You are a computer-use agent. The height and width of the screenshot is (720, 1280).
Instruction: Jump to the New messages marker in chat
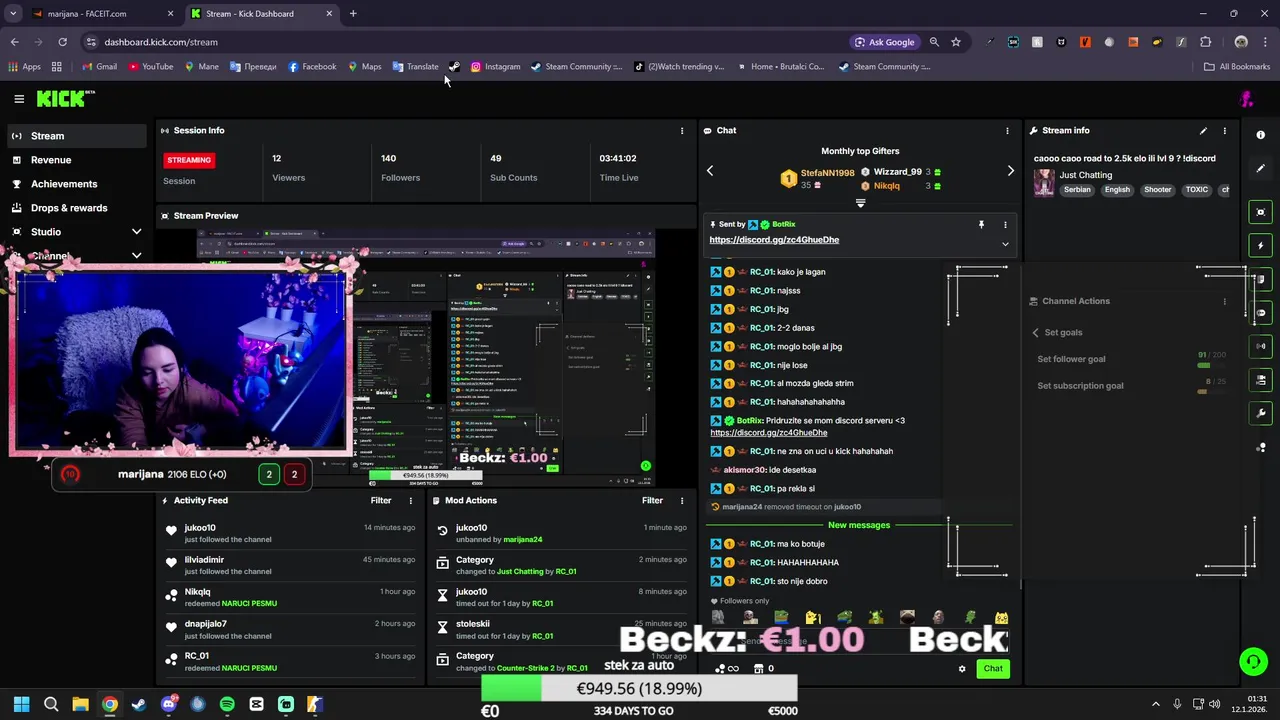coord(859,525)
